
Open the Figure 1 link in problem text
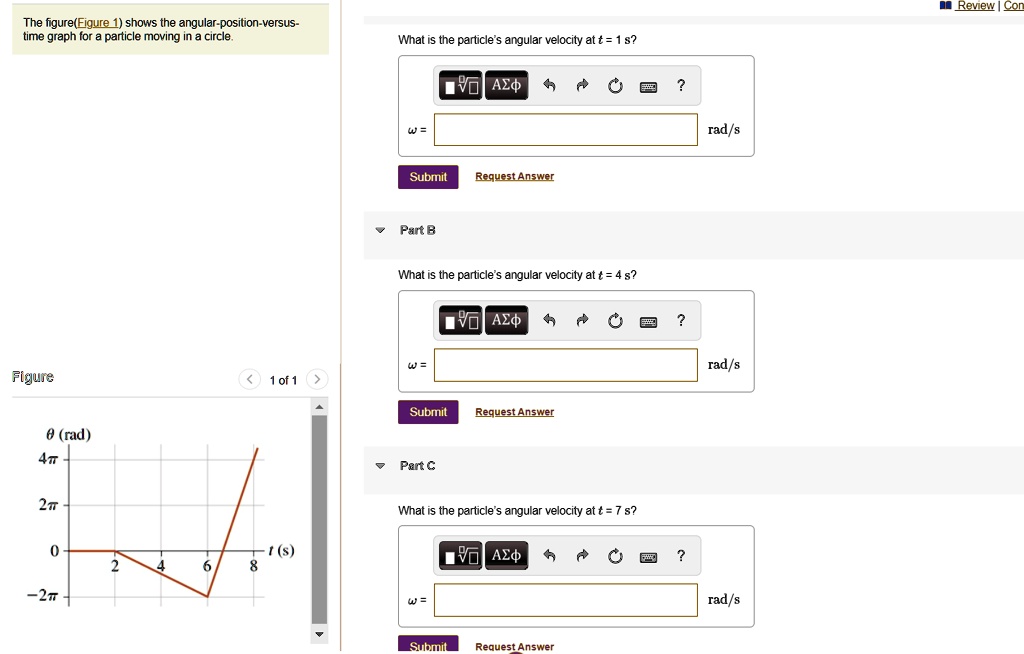click(100, 23)
